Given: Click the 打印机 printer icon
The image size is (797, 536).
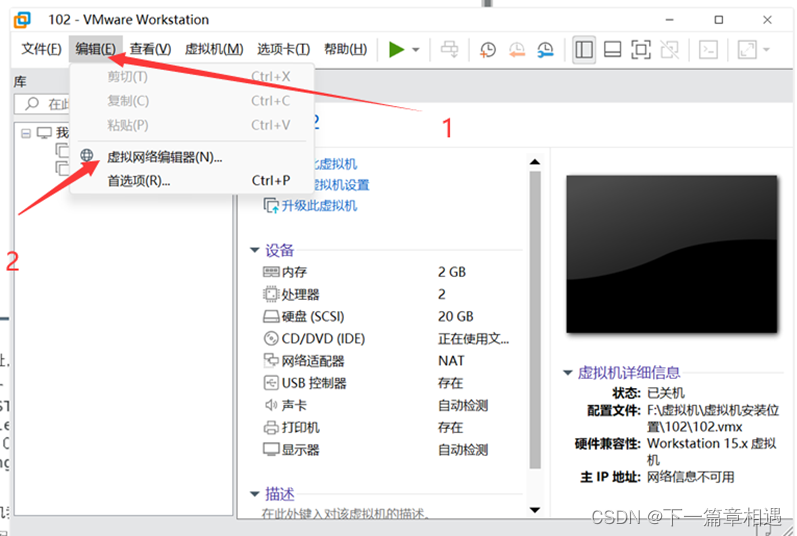Looking at the screenshot, I should point(271,428).
